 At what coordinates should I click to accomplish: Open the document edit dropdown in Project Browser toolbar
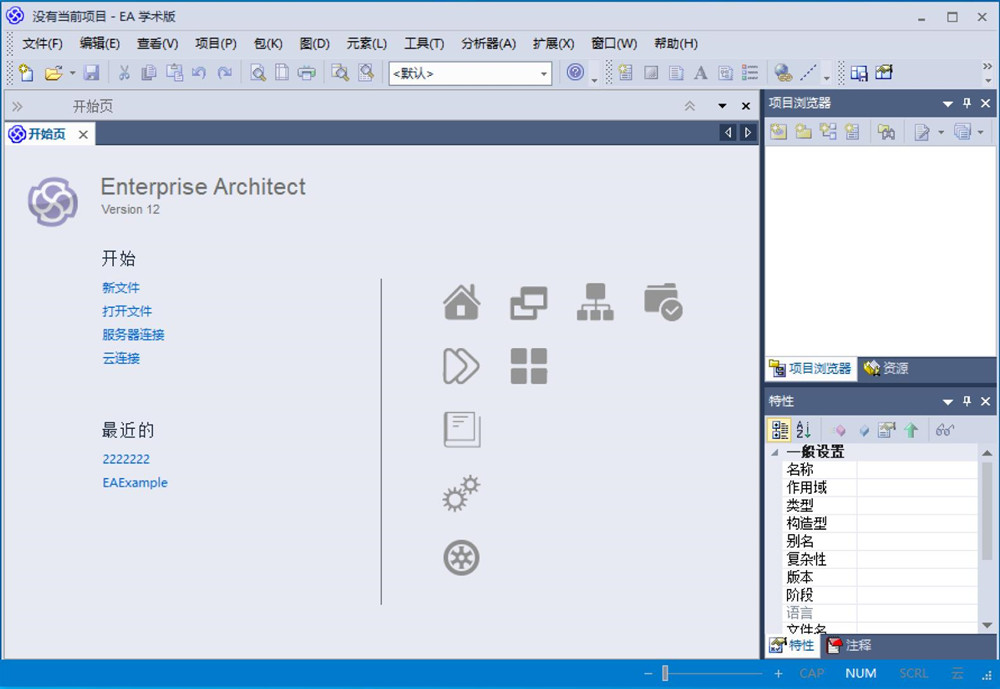[941, 132]
